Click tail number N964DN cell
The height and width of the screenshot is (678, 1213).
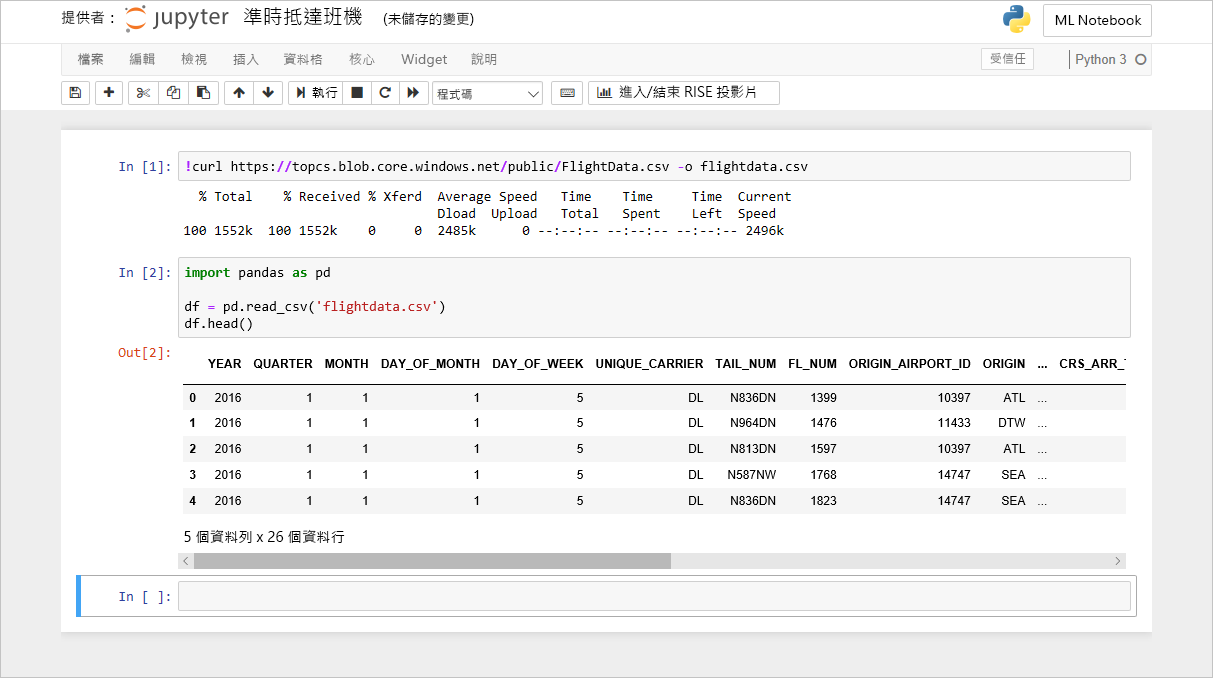(x=753, y=423)
